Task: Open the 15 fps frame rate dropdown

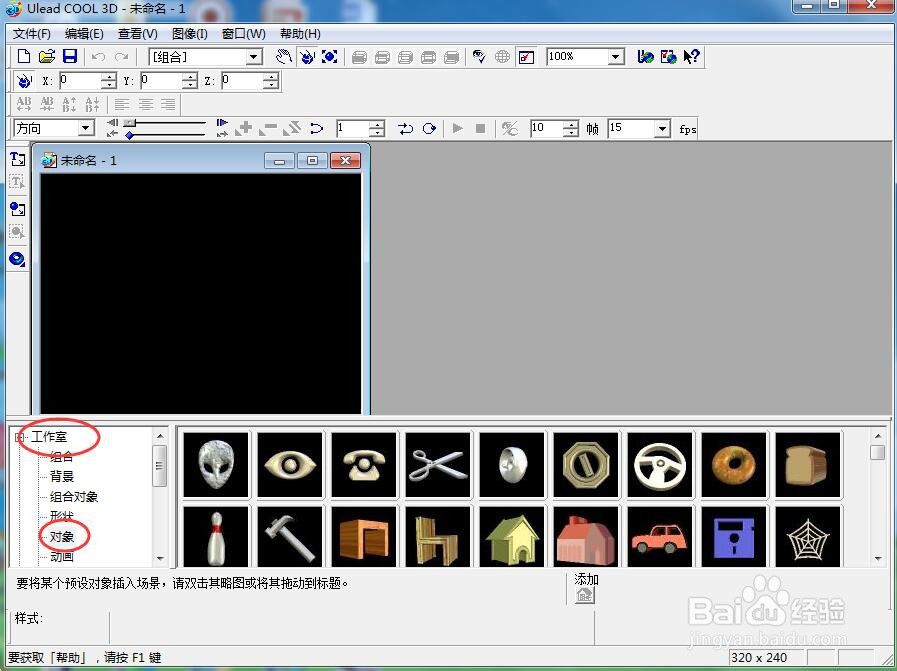Action: tap(662, 128)
